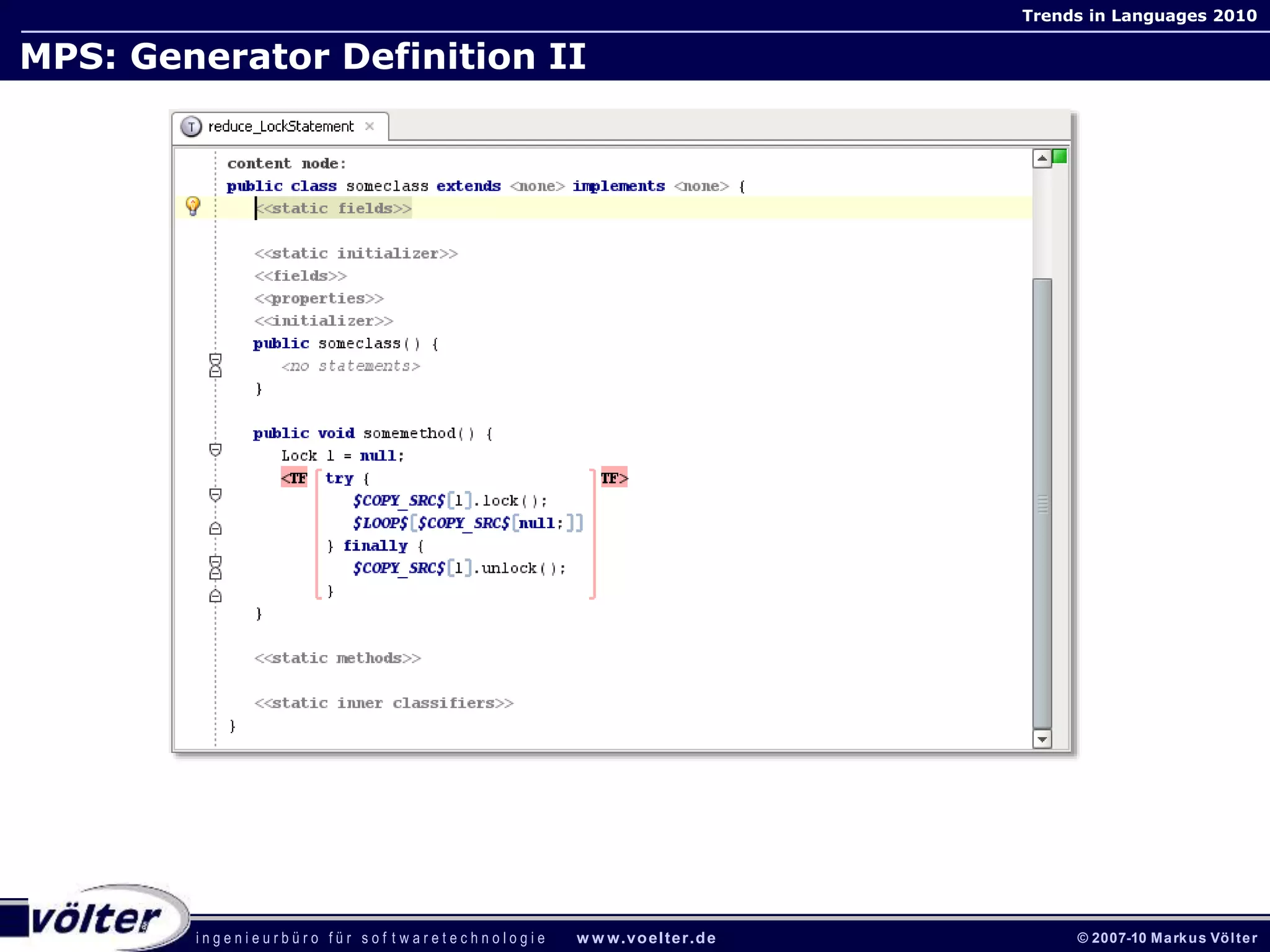
Task: Click the scrollbar down arrow button
Action: click(x=1042, y=739)
